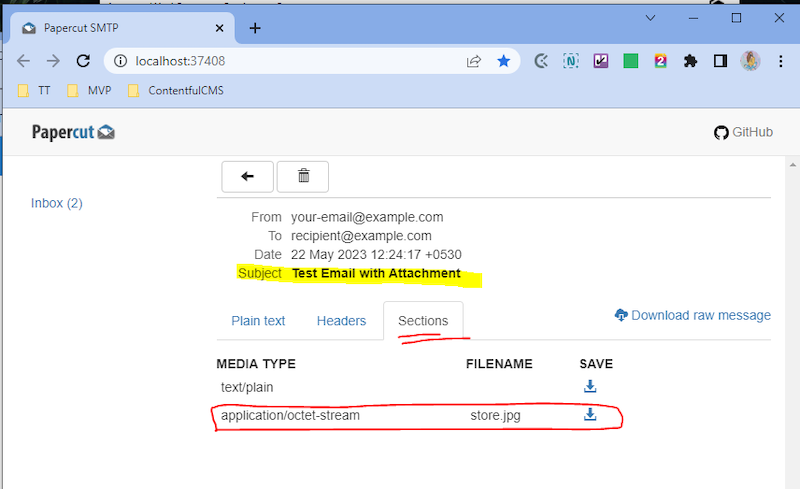Maximize the browser window
The image size is (800, 489).
tap(736, 18)
